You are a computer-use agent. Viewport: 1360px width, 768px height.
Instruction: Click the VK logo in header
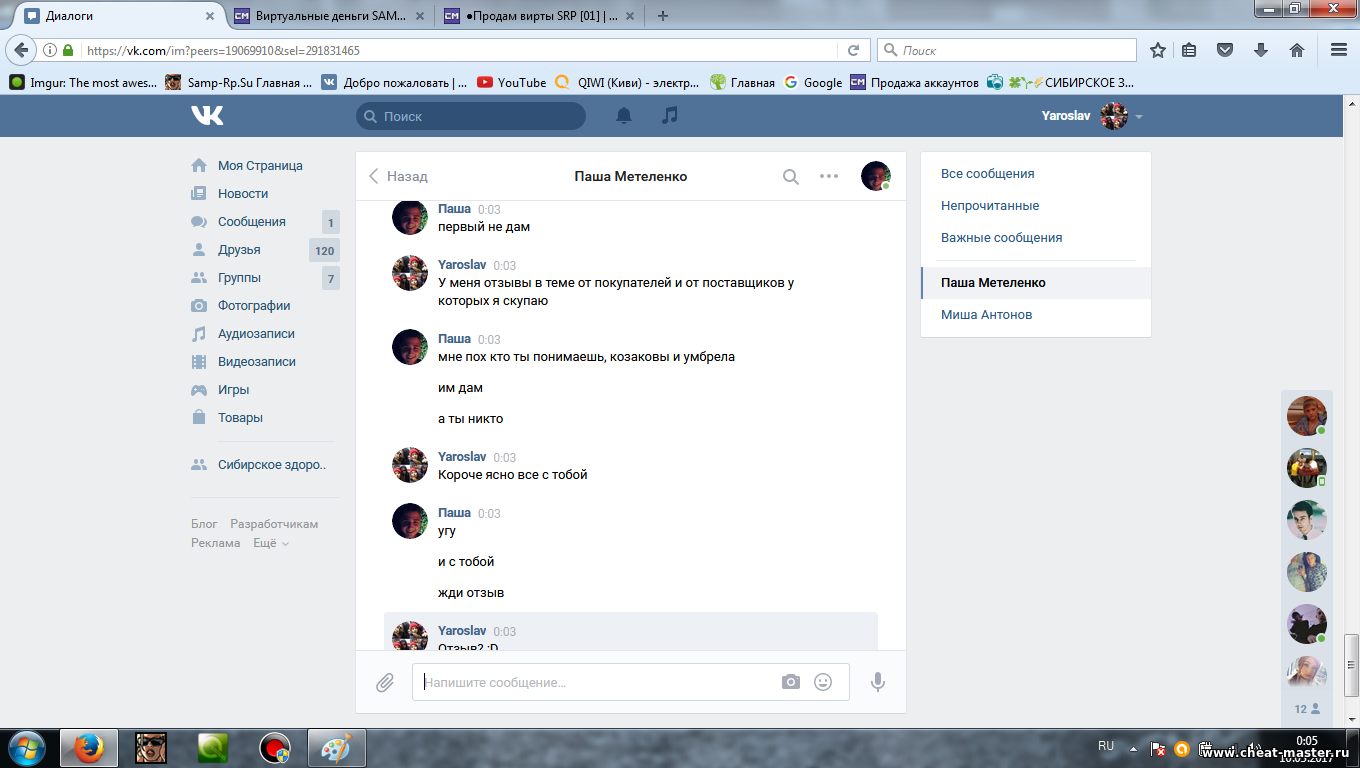click(208, 116)
